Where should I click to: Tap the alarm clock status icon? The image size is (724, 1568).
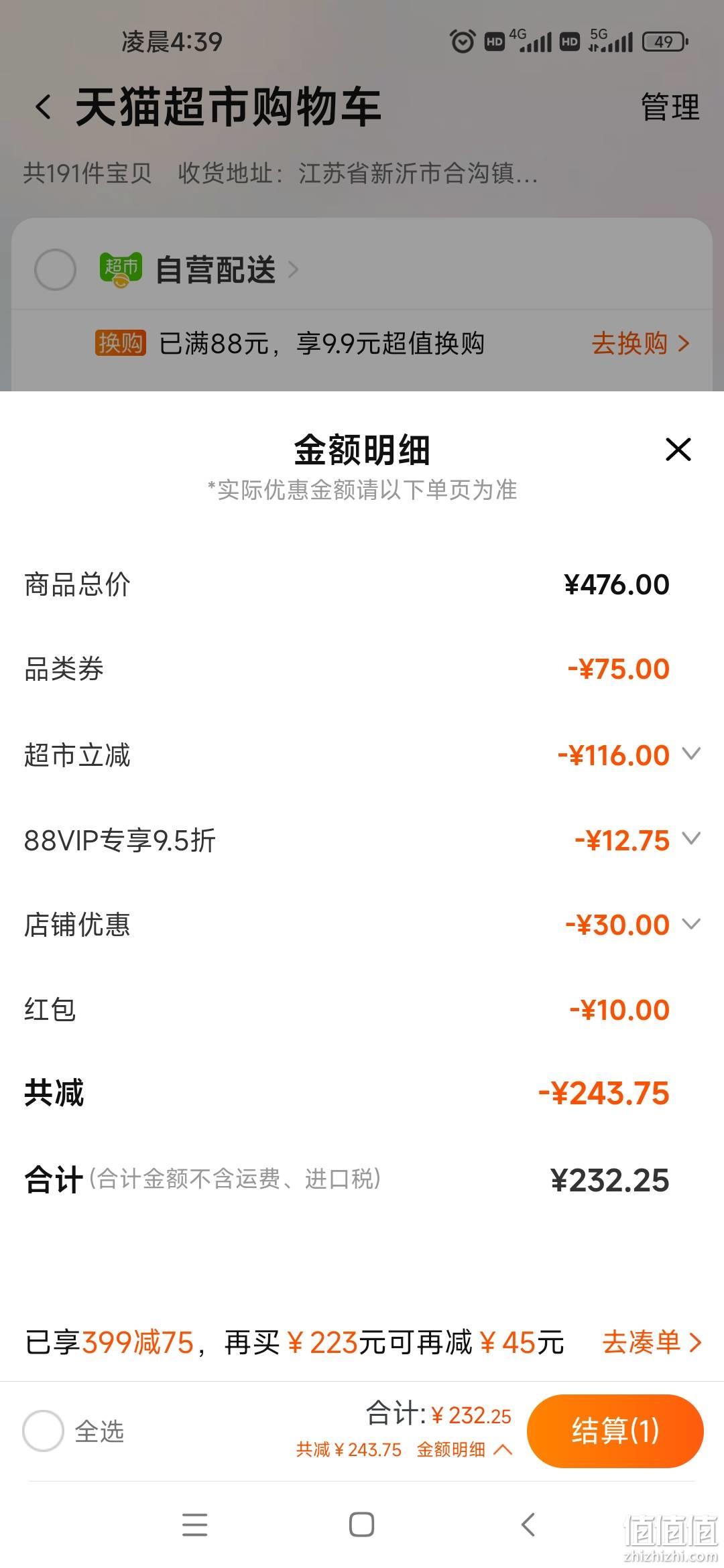[463, 42]
